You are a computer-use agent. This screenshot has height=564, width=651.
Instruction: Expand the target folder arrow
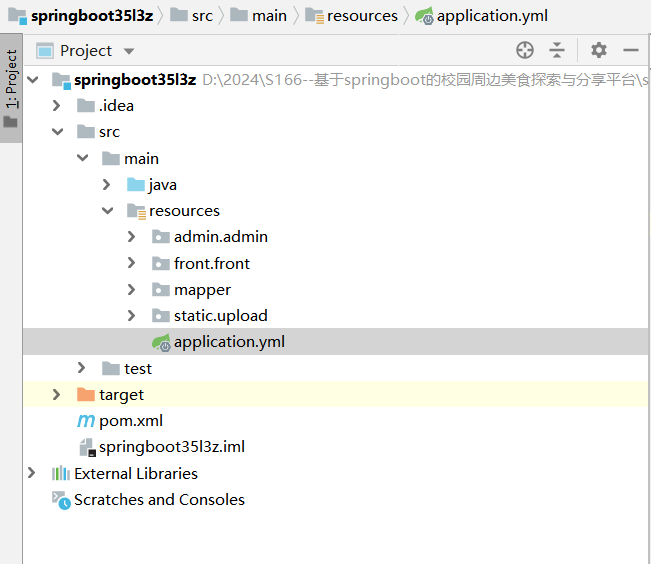pos(57,395)
